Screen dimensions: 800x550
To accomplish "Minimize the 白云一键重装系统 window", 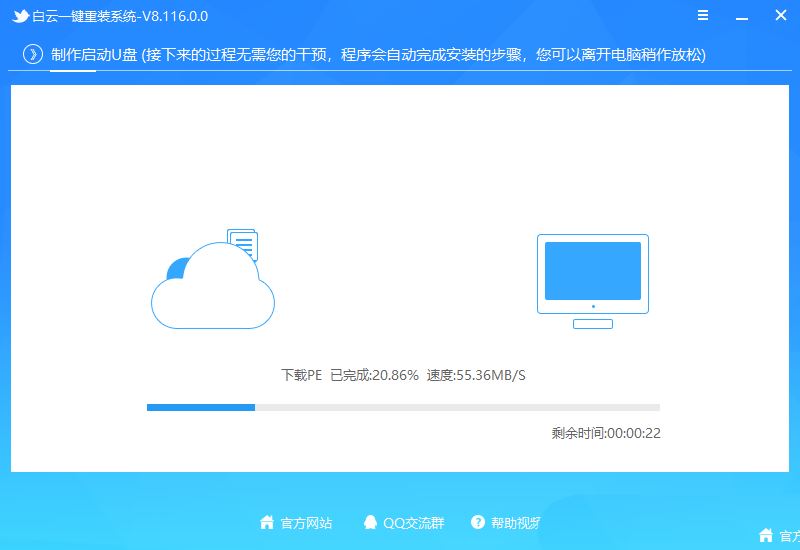I will tap(742, 19).
